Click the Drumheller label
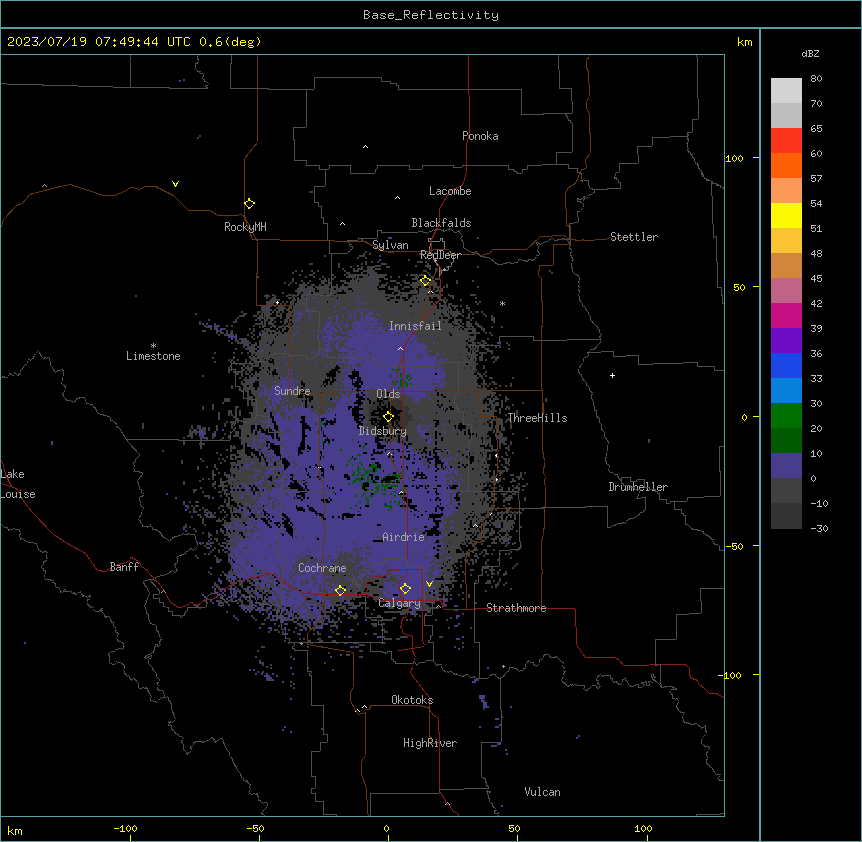This screenshot has height=842, width=862. [x=638, y=487]
